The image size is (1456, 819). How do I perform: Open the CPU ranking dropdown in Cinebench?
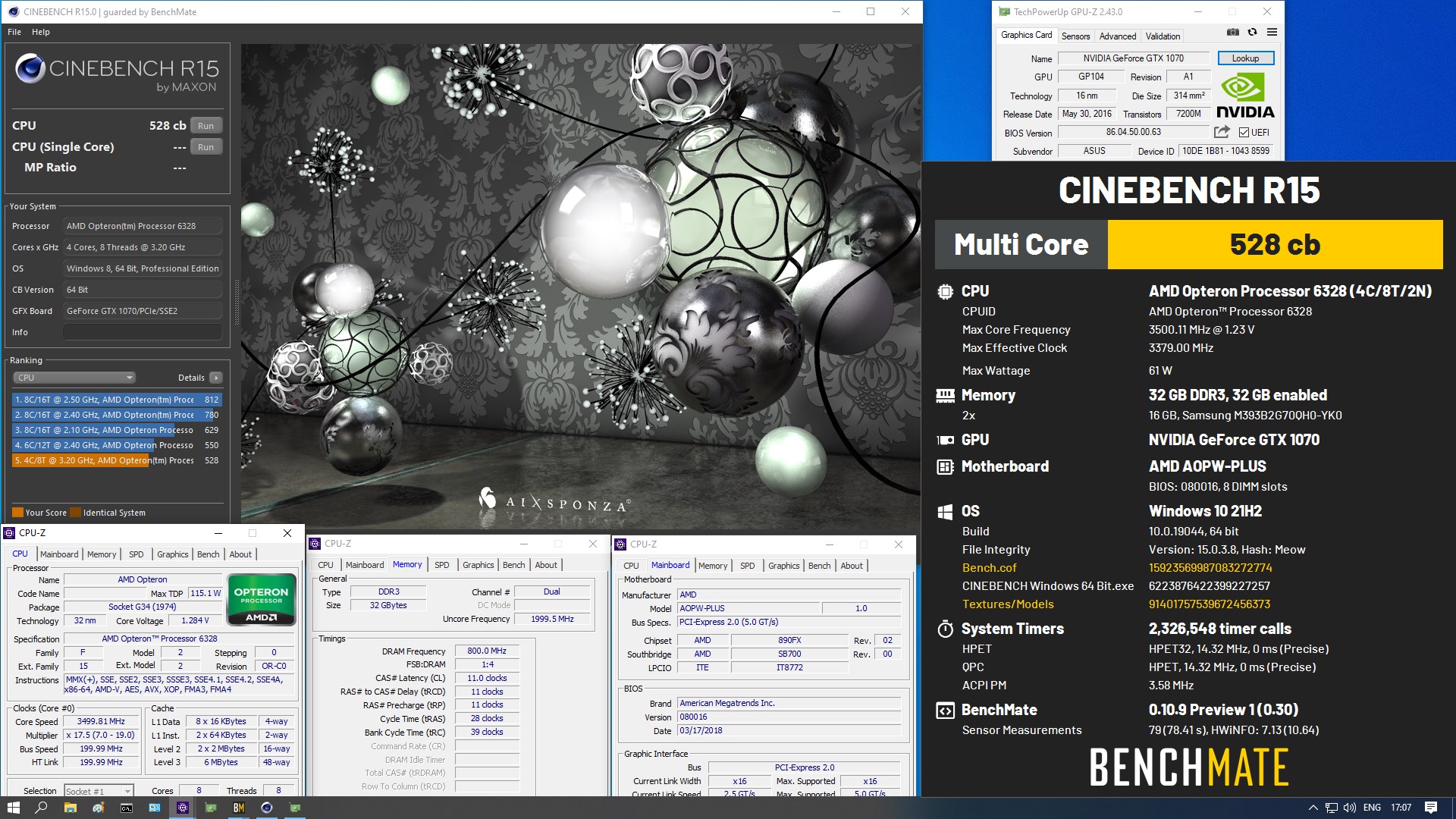tap(74, 378)
